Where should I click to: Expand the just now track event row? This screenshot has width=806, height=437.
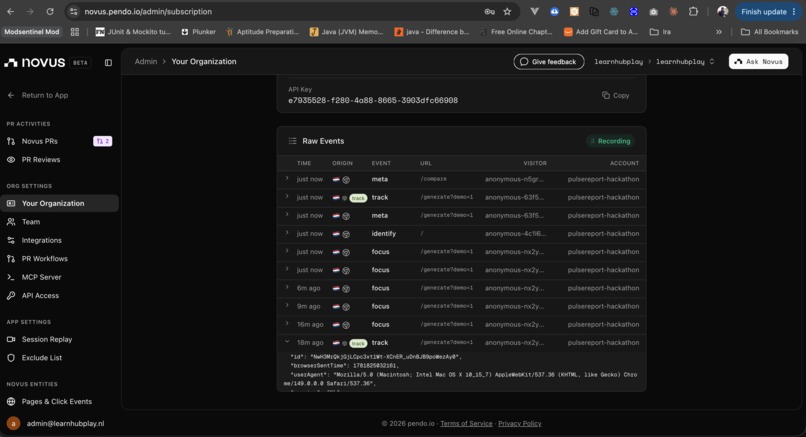287,196
